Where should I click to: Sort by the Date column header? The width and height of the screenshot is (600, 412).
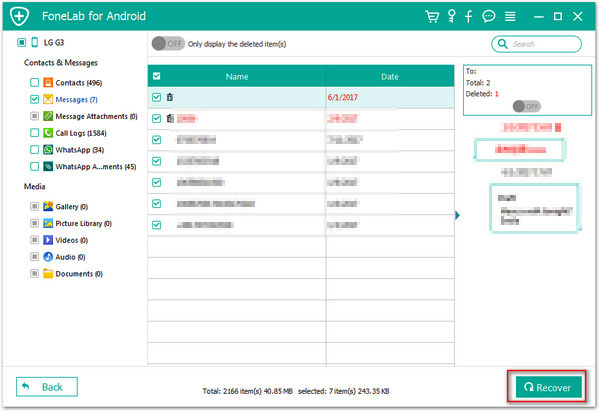click(390, 77)
